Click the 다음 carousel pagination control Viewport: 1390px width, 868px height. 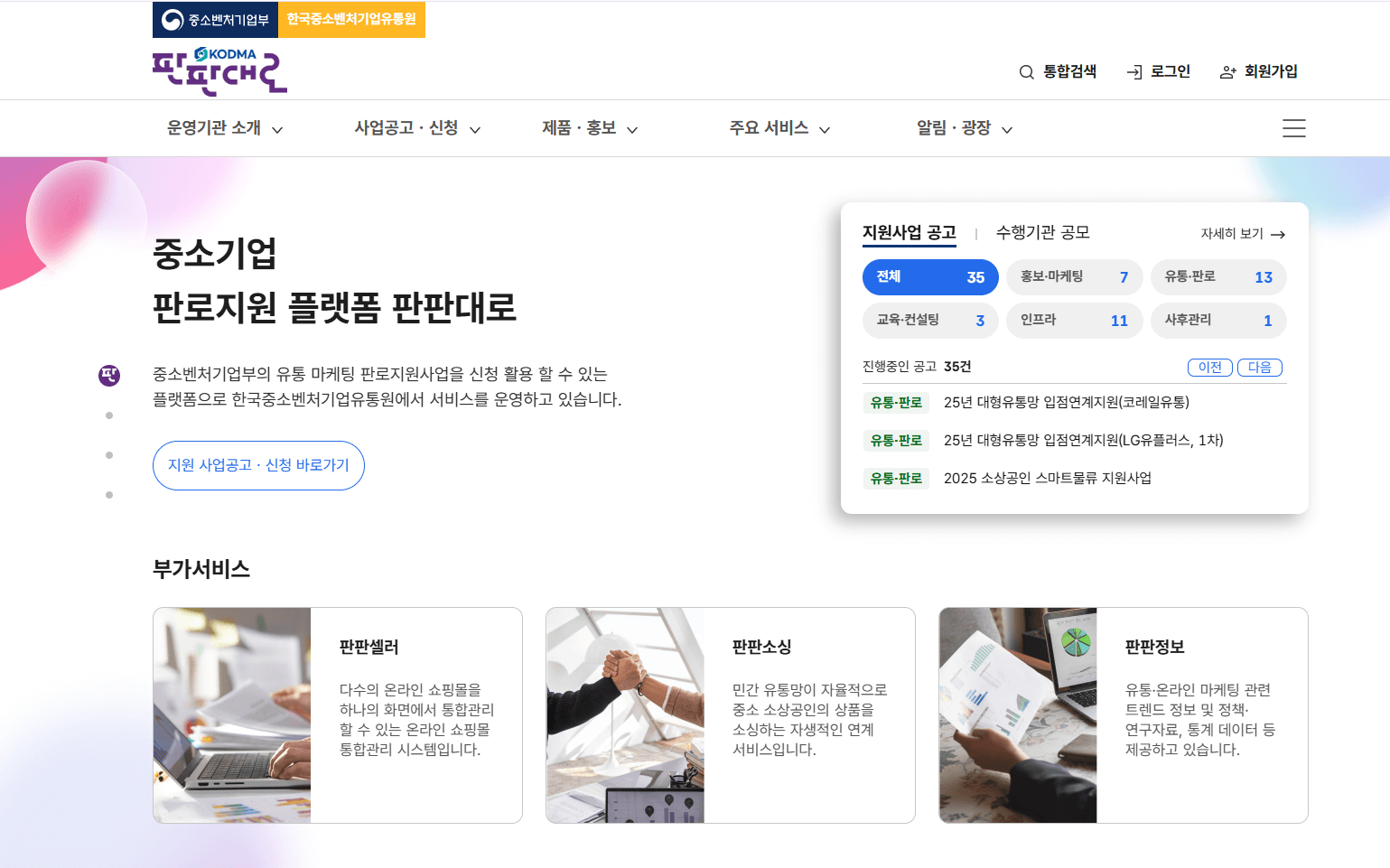[x=1259, y=367]
